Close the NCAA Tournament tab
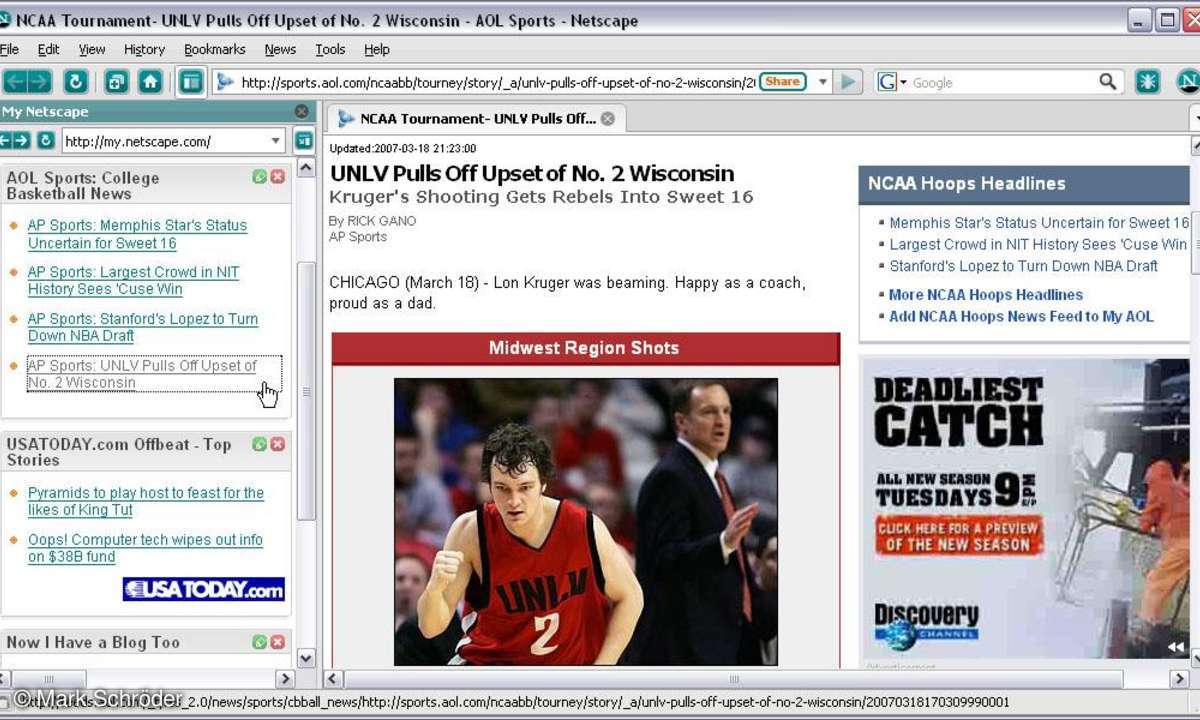The image size is (1200, 720). click(607, 118)
